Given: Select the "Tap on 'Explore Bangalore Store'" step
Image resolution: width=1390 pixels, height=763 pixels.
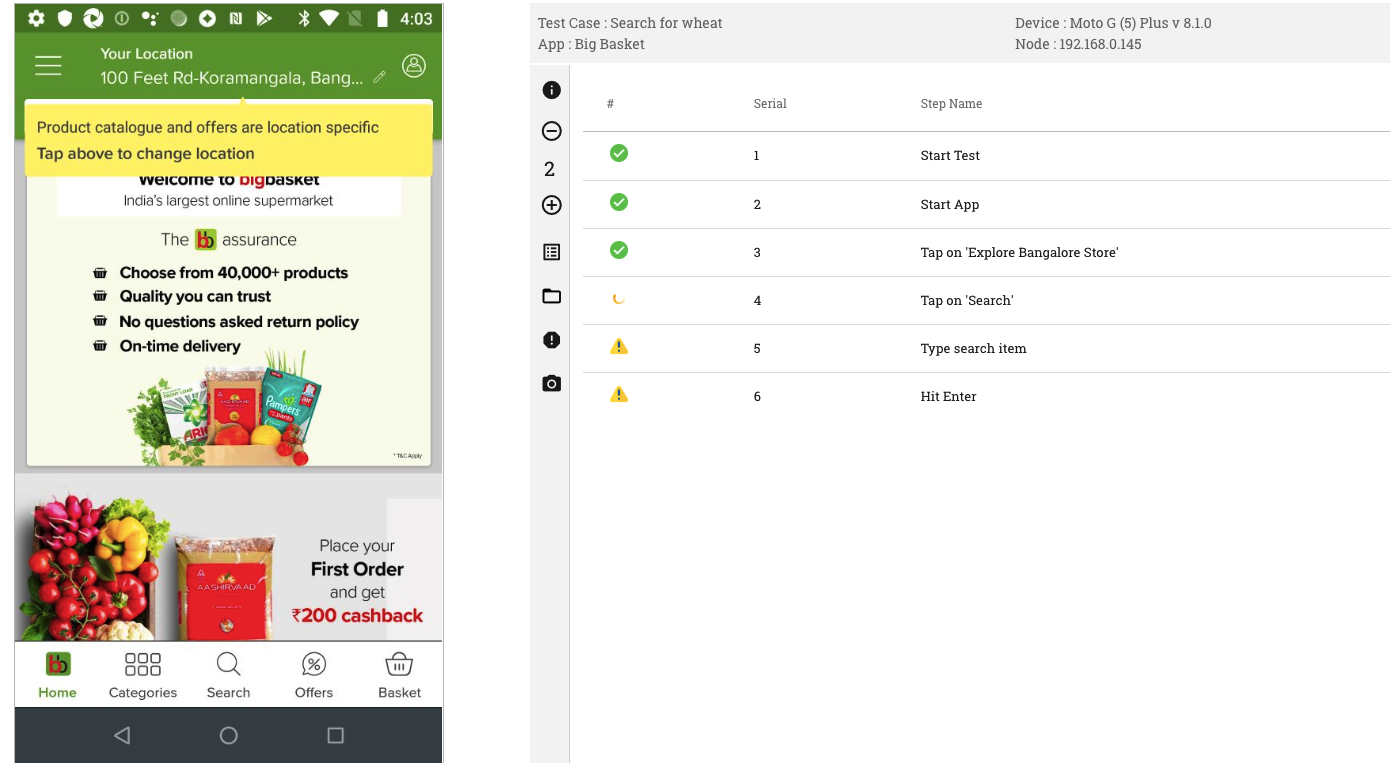Looking at the screenshot, I should (x=1019, y=252).
